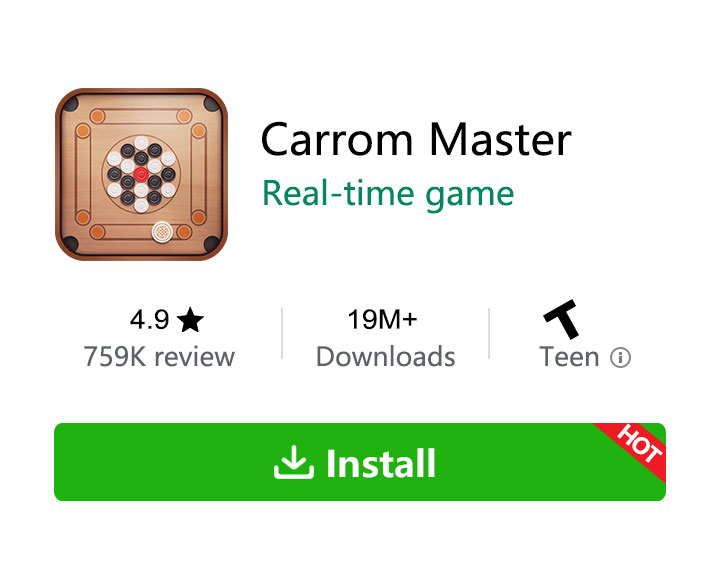Click the black T content rating icon

[562, 319]
